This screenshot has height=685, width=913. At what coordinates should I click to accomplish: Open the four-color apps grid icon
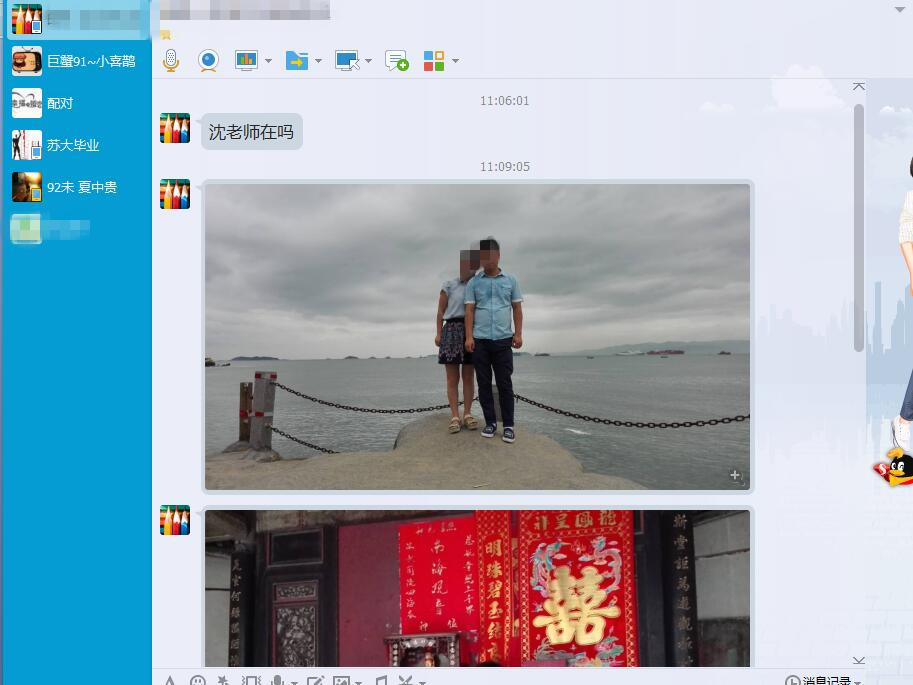434,61
